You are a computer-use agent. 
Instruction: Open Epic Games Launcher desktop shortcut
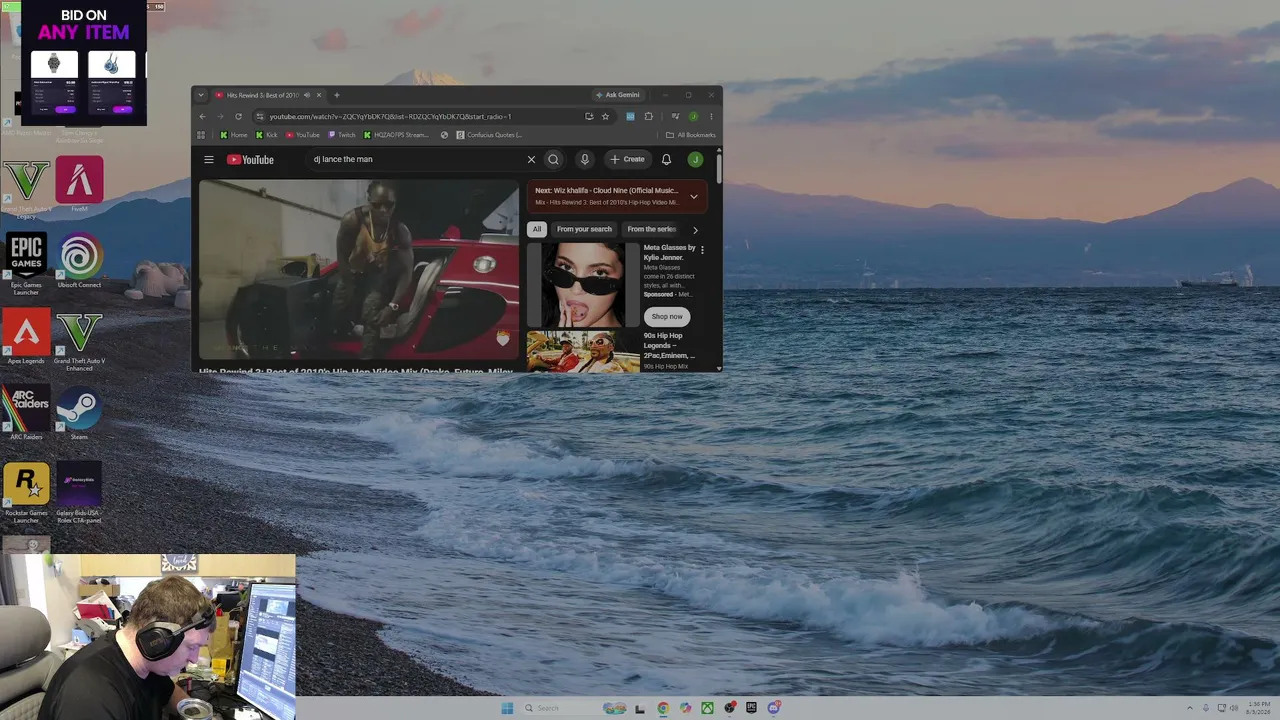(26, 263)
